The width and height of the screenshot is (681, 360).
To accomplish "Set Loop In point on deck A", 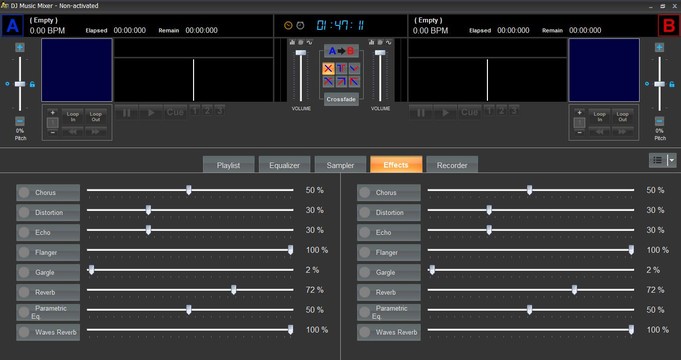I will pyautogui.click(x=73, y=116).
